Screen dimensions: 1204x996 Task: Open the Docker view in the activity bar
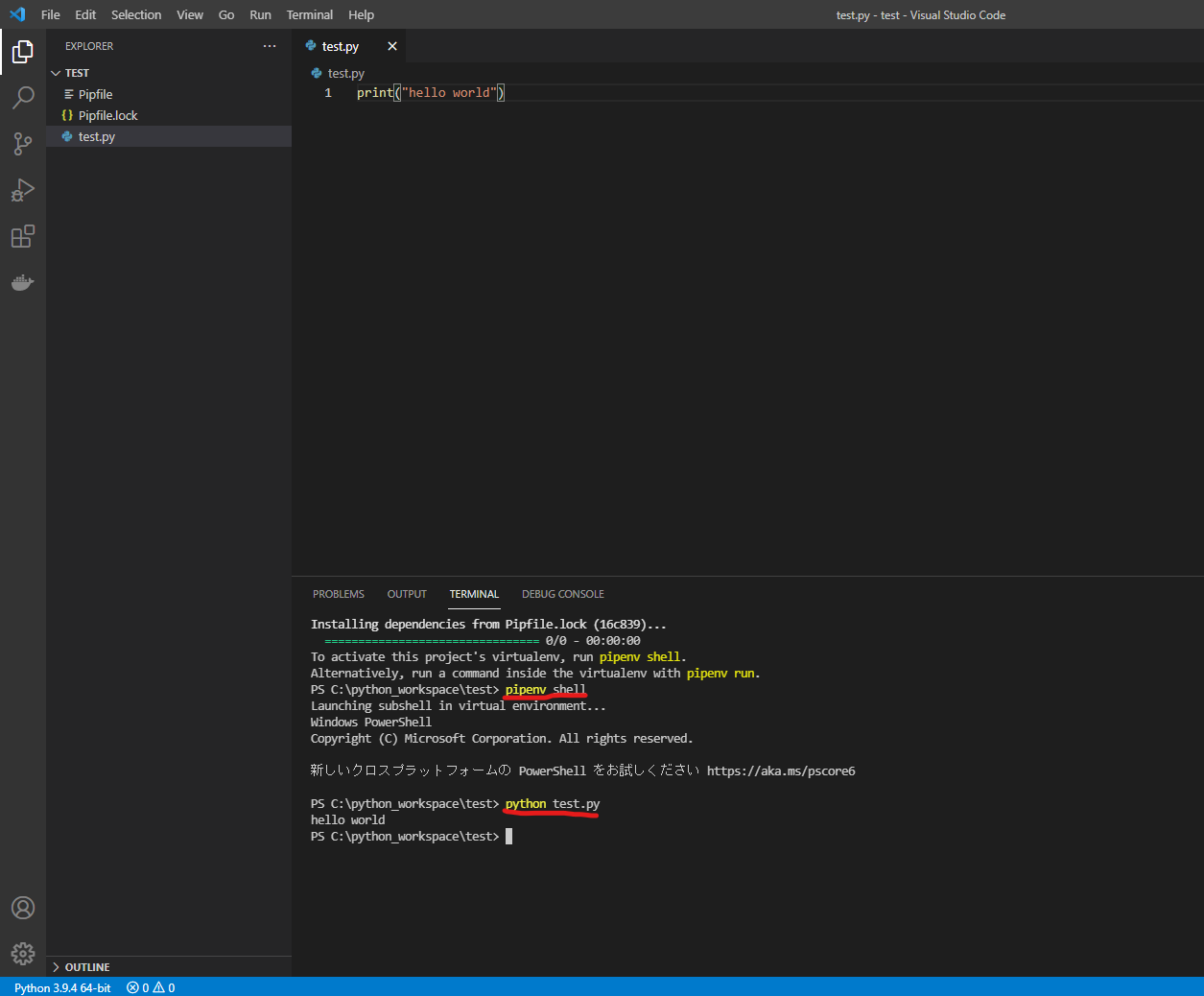[x=23, y=282]
